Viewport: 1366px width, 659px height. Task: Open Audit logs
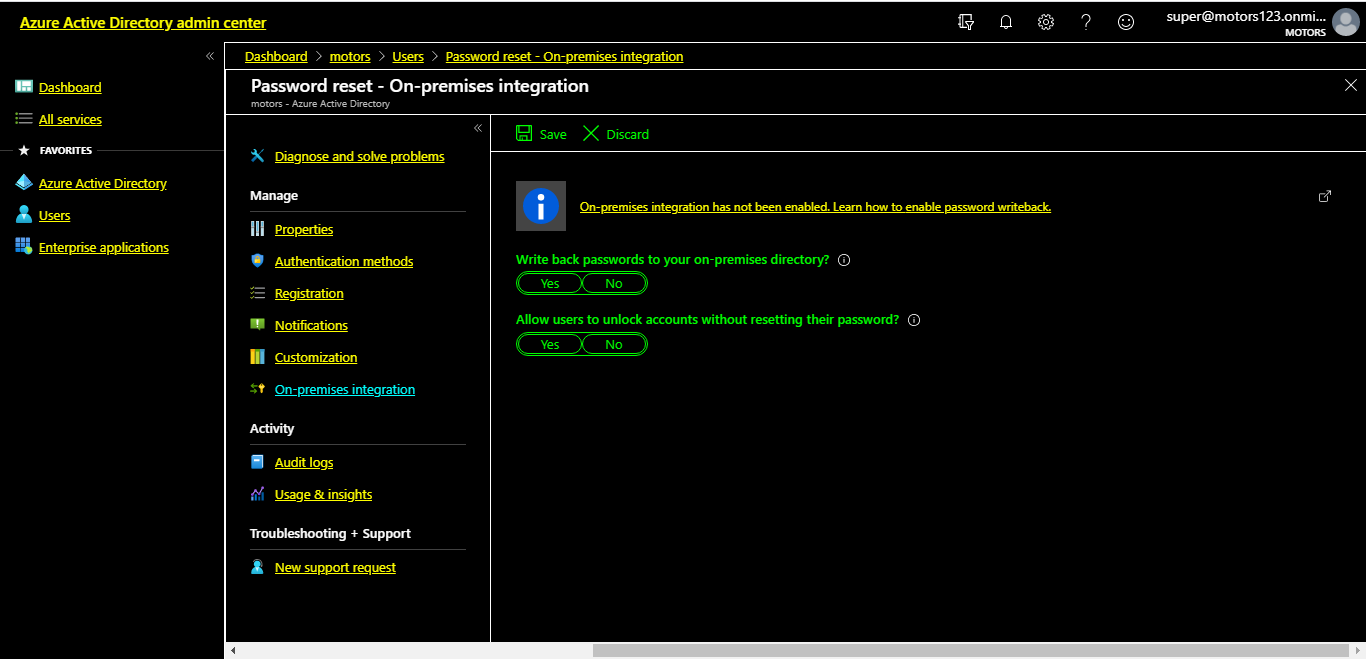coord(304,462)
